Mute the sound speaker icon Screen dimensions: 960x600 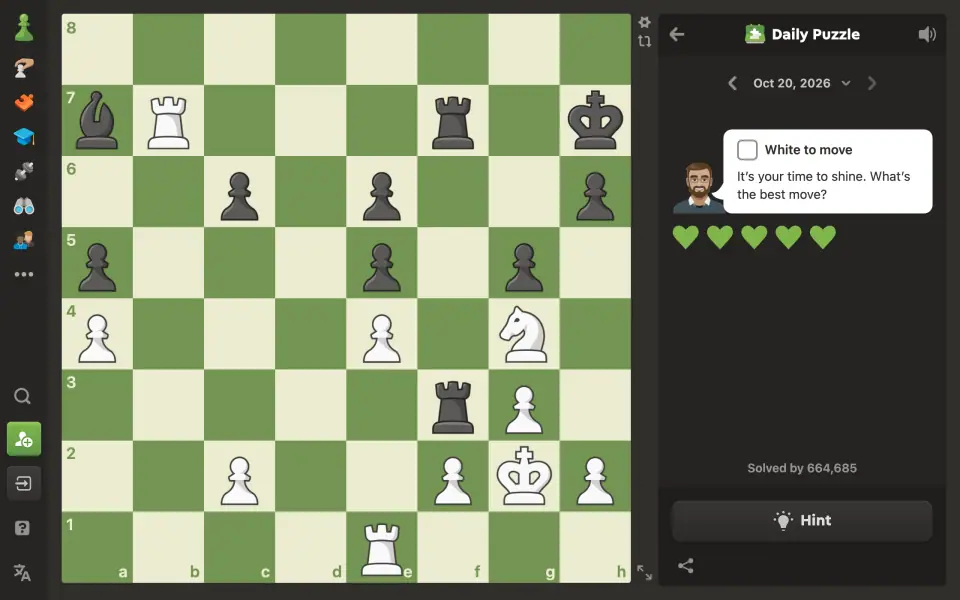[927, 34]
